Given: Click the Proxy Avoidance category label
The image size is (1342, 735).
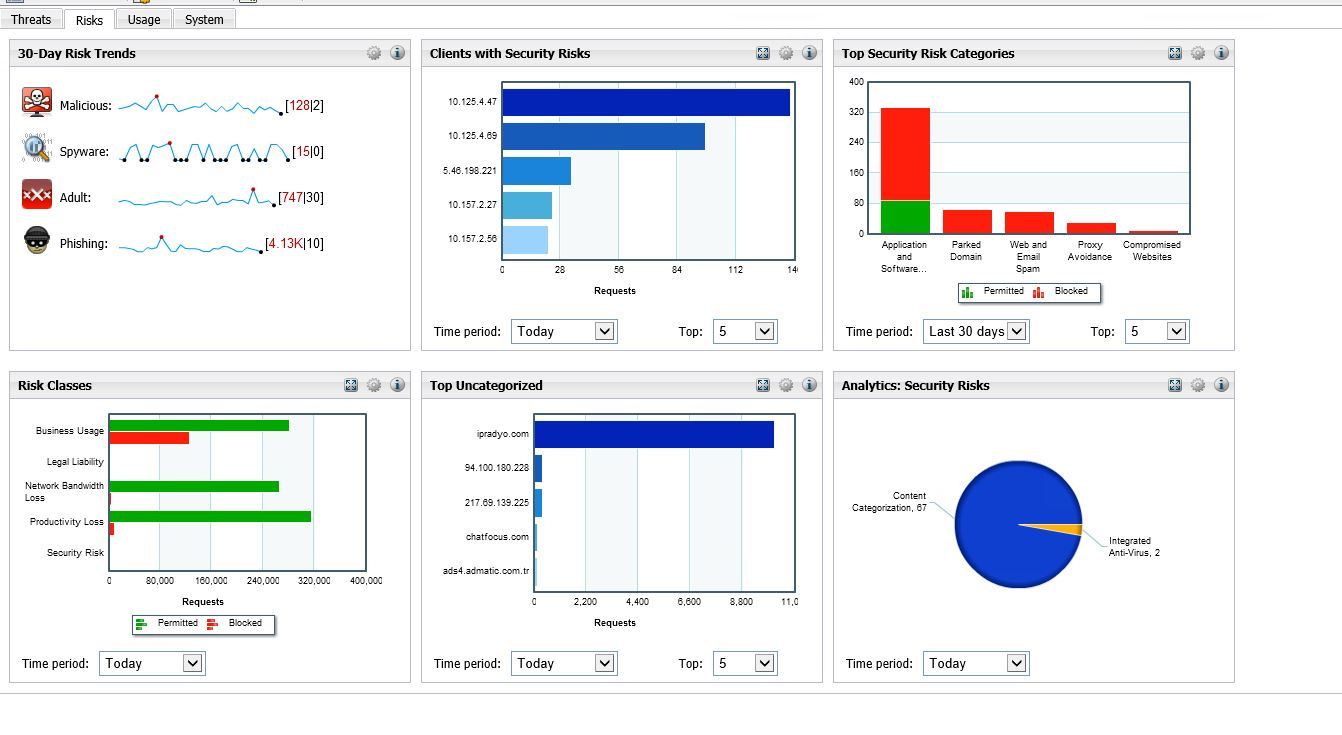Looking at the screenshot, I should [x=1090, y=251].
